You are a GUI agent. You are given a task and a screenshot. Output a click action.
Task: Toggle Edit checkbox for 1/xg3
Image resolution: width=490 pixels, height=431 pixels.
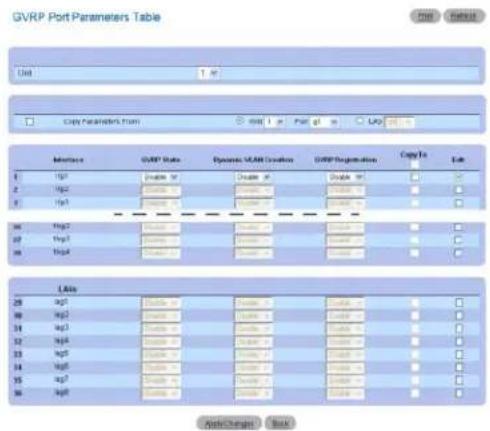[458, 240]
